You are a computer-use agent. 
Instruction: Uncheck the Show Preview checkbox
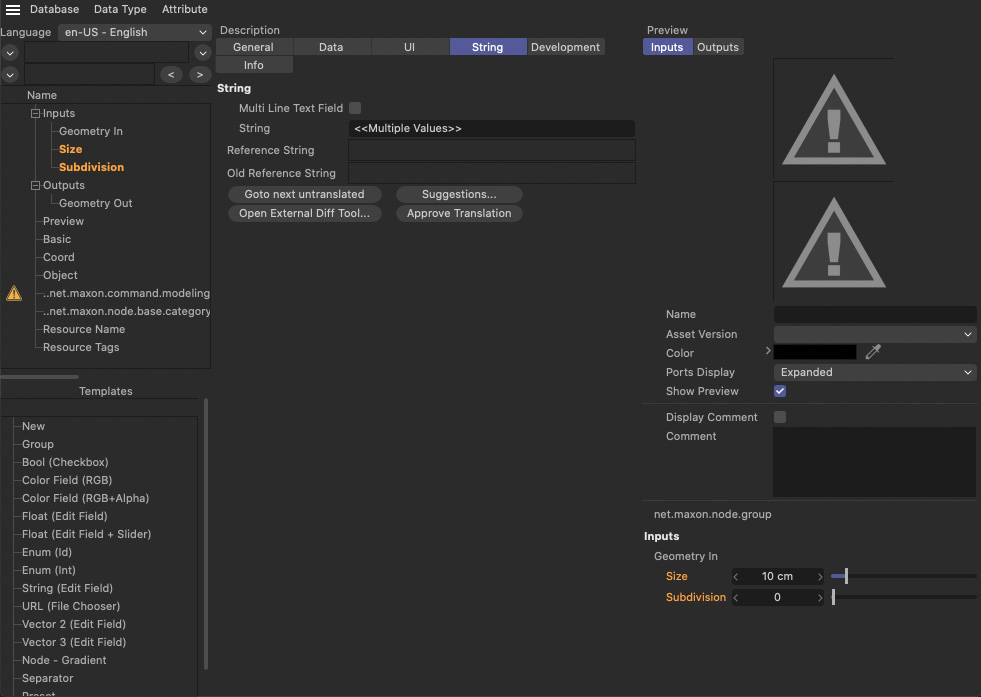point(780,391)
